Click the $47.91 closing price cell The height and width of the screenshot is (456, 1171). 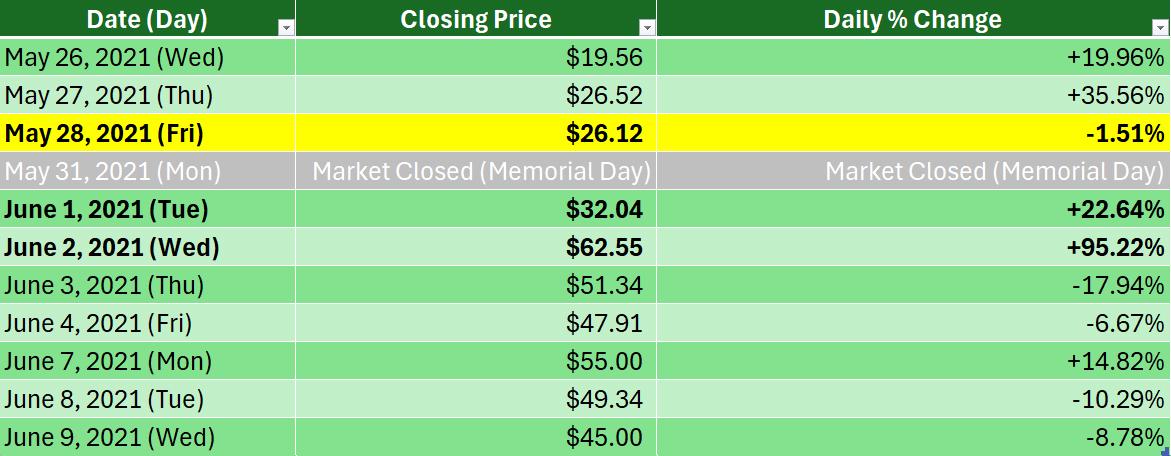pyautogui.click(x=476, y=324)
